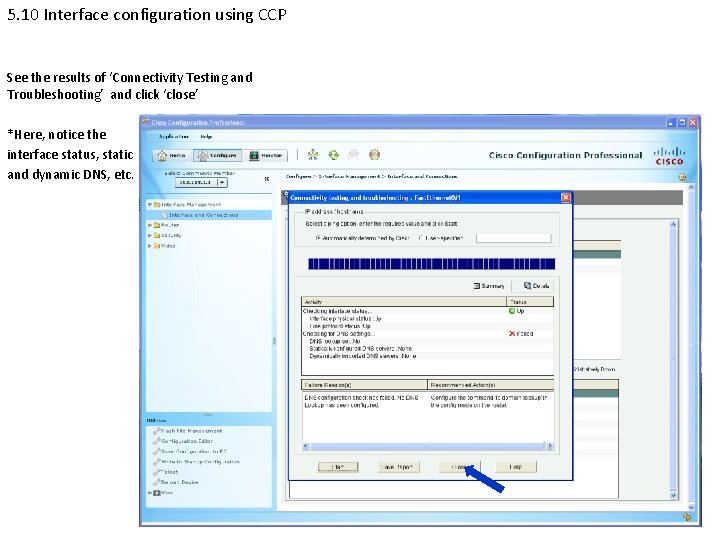Viewport: 720px width, 540px height.
Task: Click the Reload Device utility
Action: tap(176, 482)
